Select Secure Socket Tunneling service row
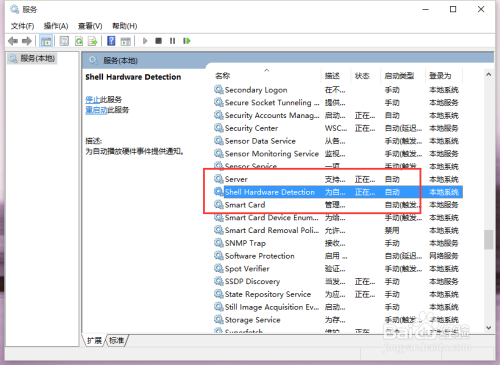This screenshot has height=365, width=500. 337,102
